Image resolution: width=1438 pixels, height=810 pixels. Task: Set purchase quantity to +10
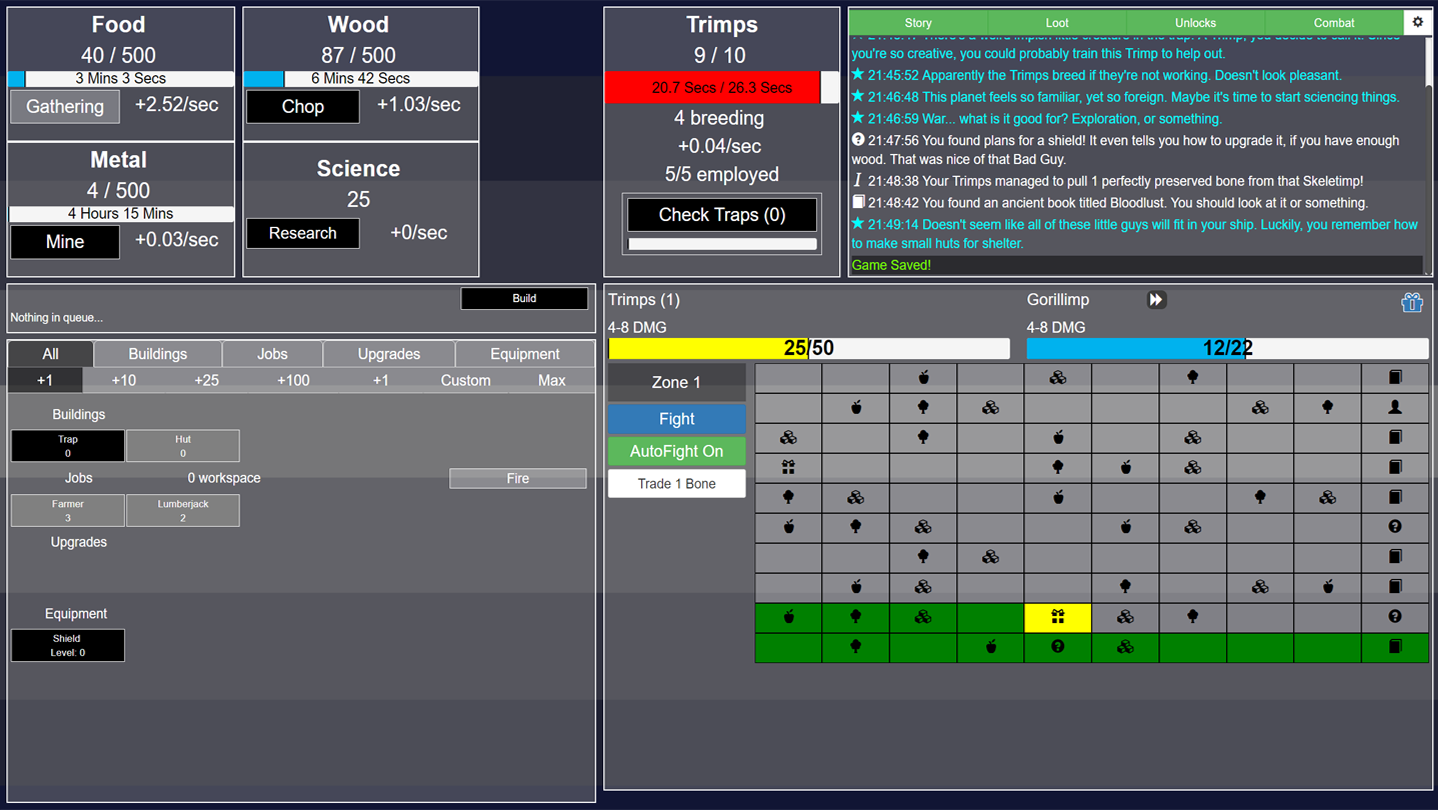coord(124,380)
